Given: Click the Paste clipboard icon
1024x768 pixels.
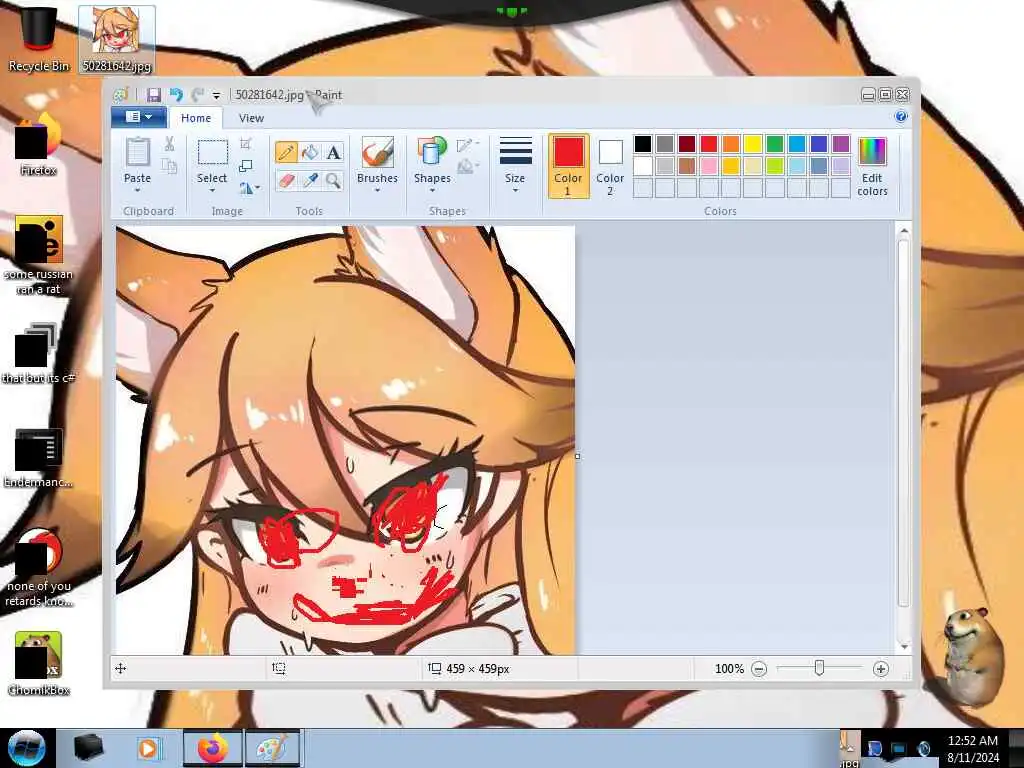Looking at the screenshot, I should point(137,153).
